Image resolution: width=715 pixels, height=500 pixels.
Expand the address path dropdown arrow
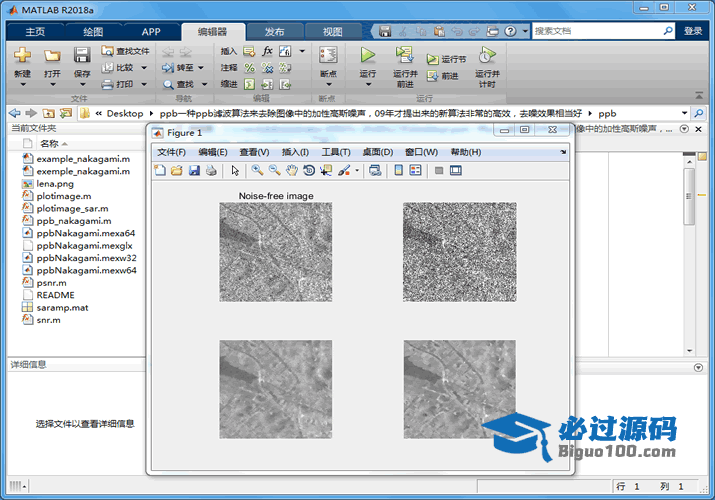pyautogui.click(x=684, y=113)
